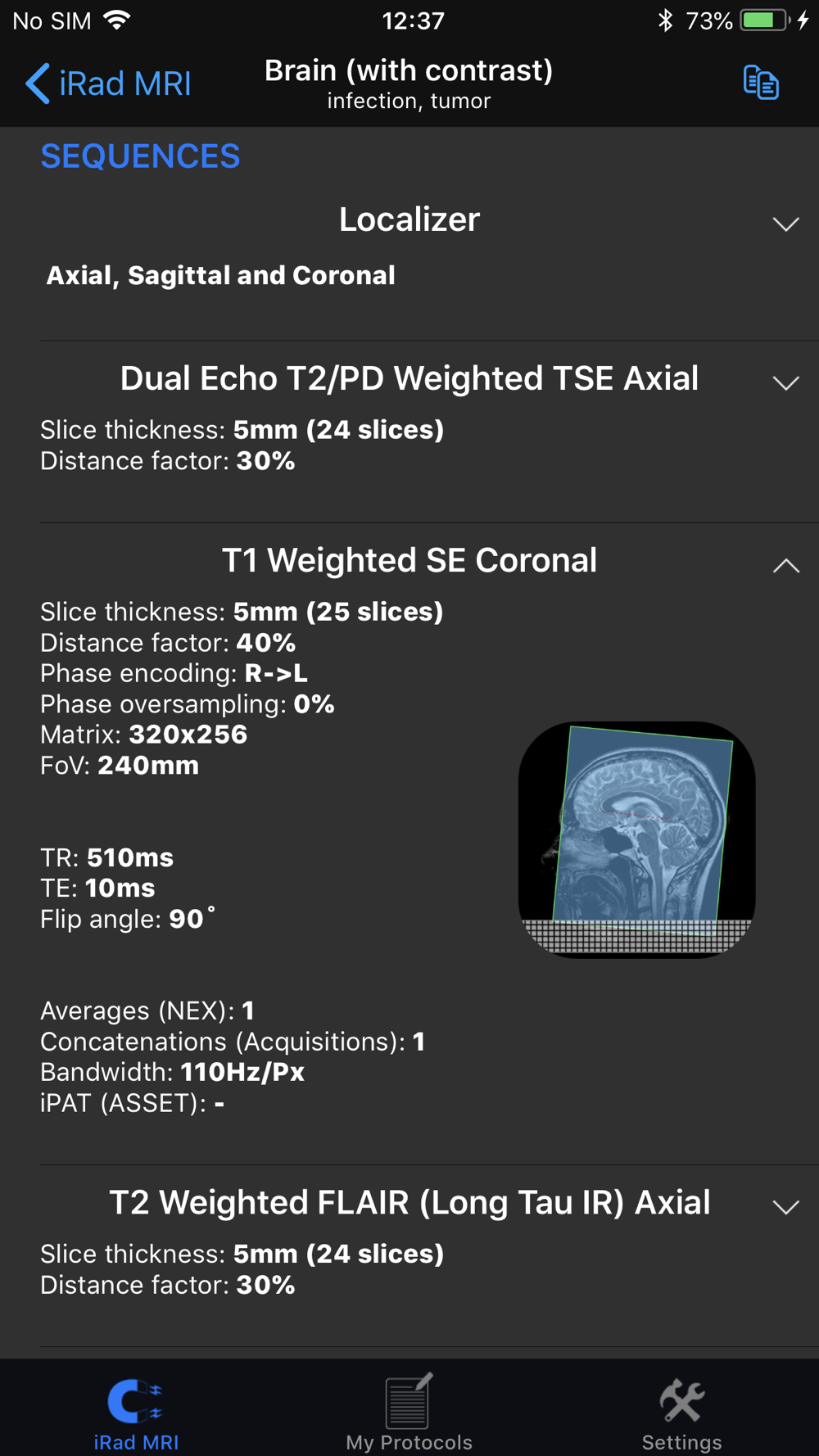The height and width of the screenshot is (1456, 819).
Task: Expand T2 Weighted FLAIR Axial chevron
Action: (x=786, y=1207)
